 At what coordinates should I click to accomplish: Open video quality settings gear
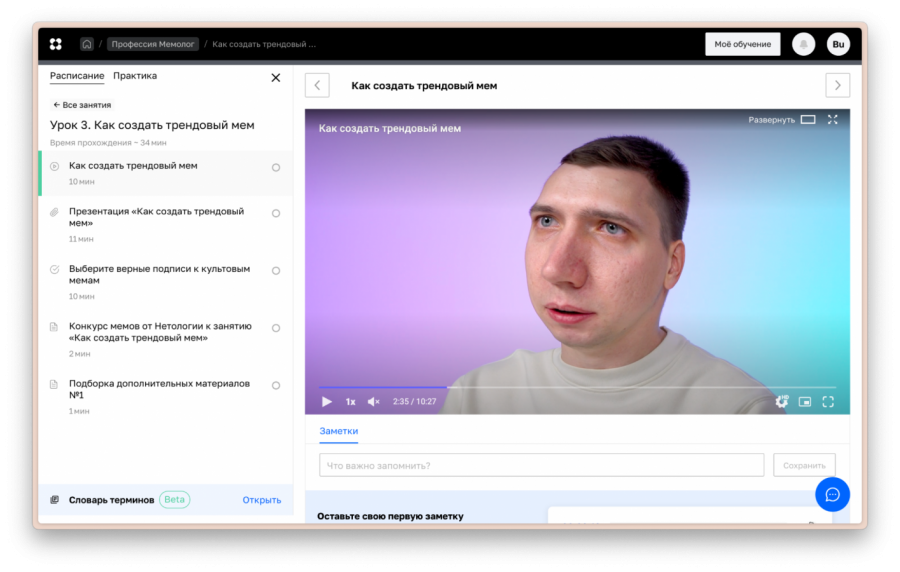(782, 401)
